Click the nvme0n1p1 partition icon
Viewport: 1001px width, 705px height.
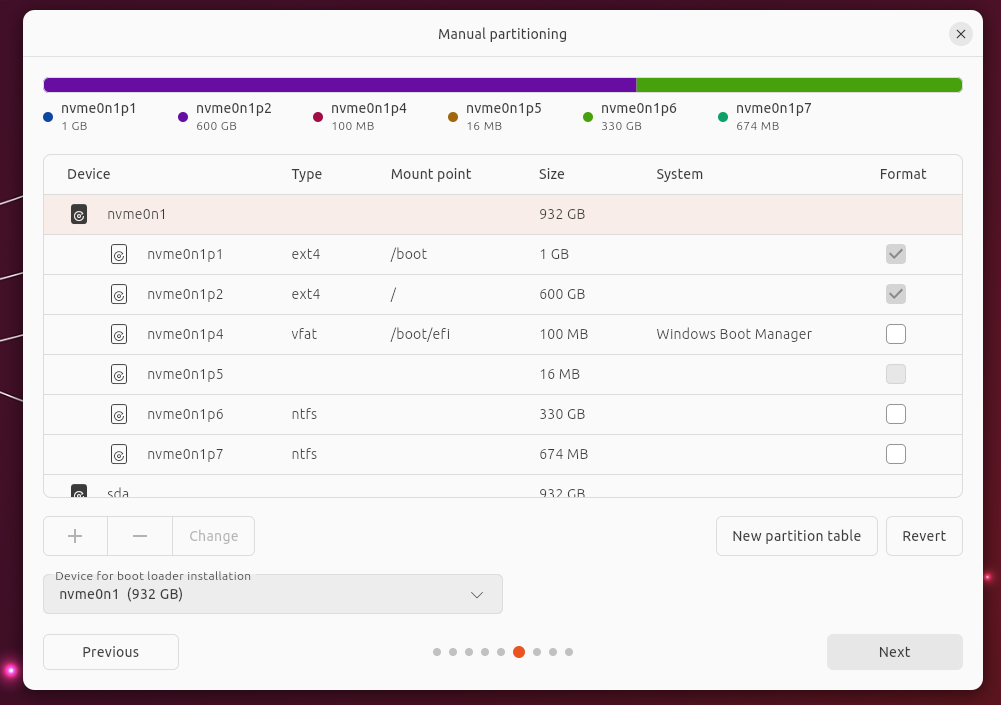(119, 254)
